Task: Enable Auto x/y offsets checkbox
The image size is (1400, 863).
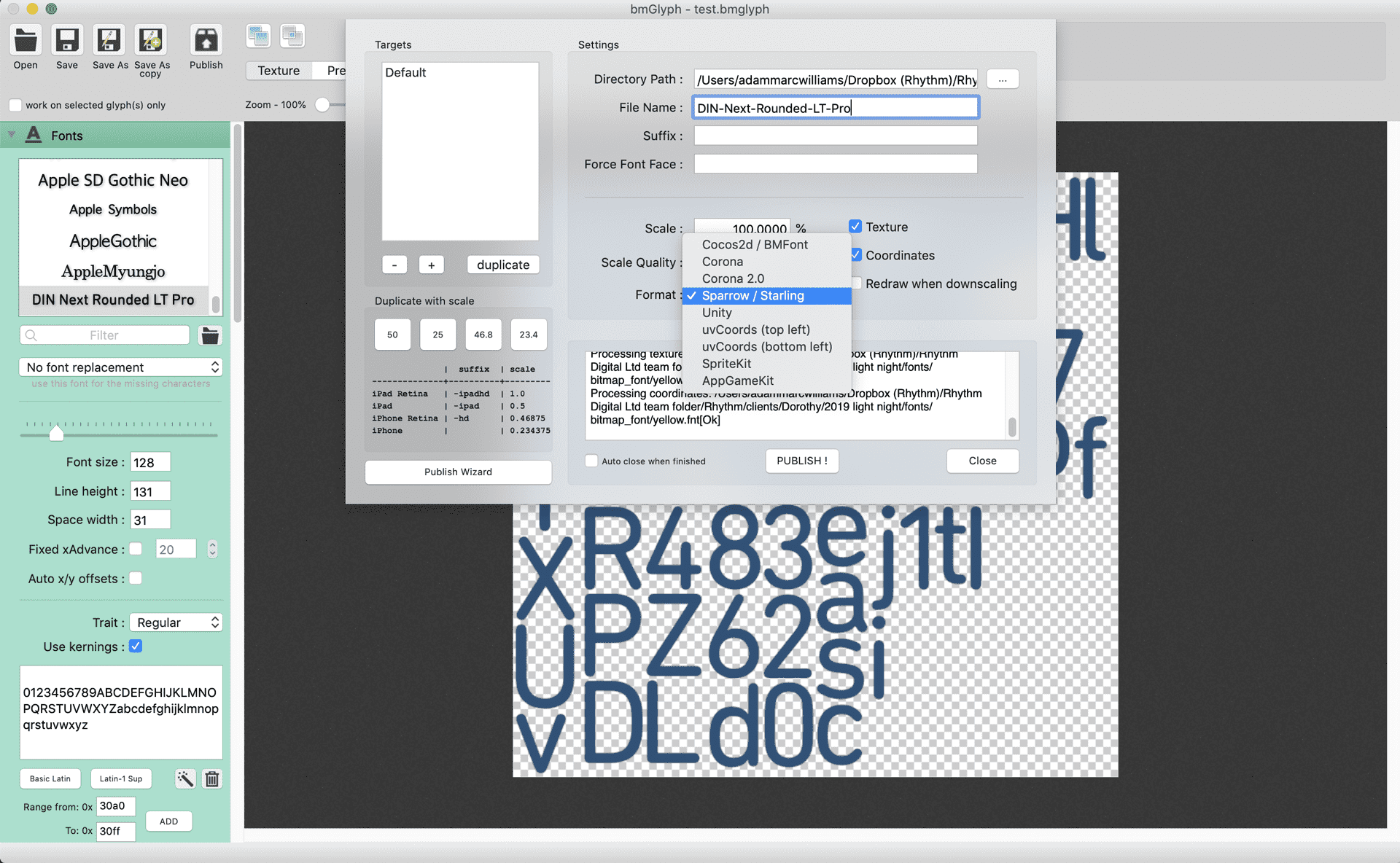Action: [136, 578]
